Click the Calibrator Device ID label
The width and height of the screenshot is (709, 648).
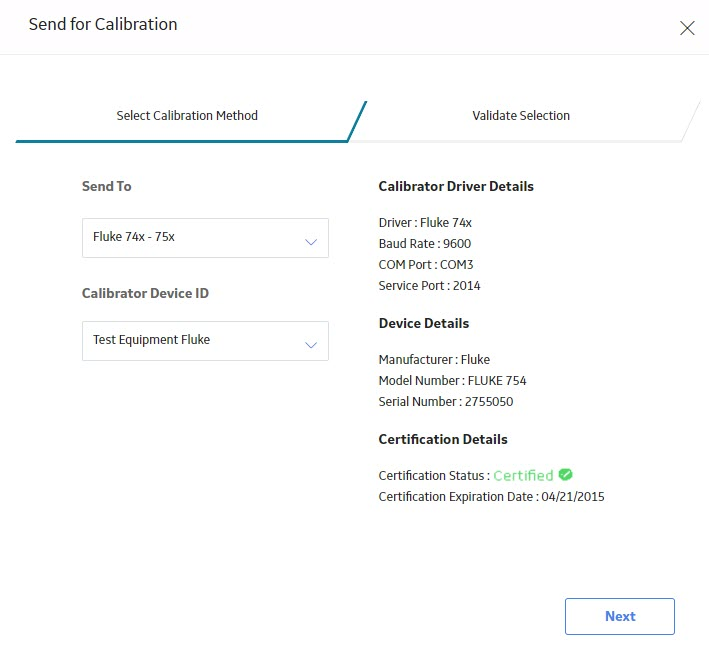145,293
